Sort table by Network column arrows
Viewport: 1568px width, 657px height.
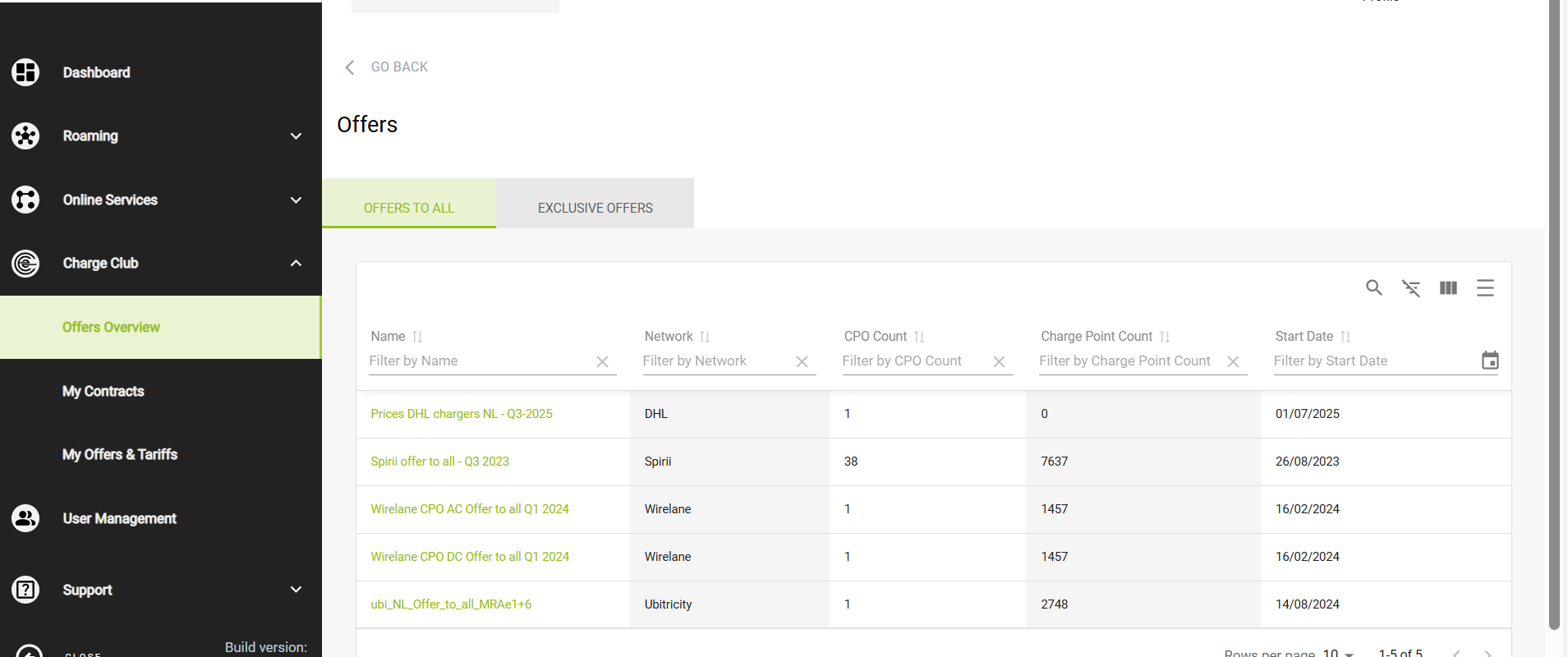click(x=705, y=337)
